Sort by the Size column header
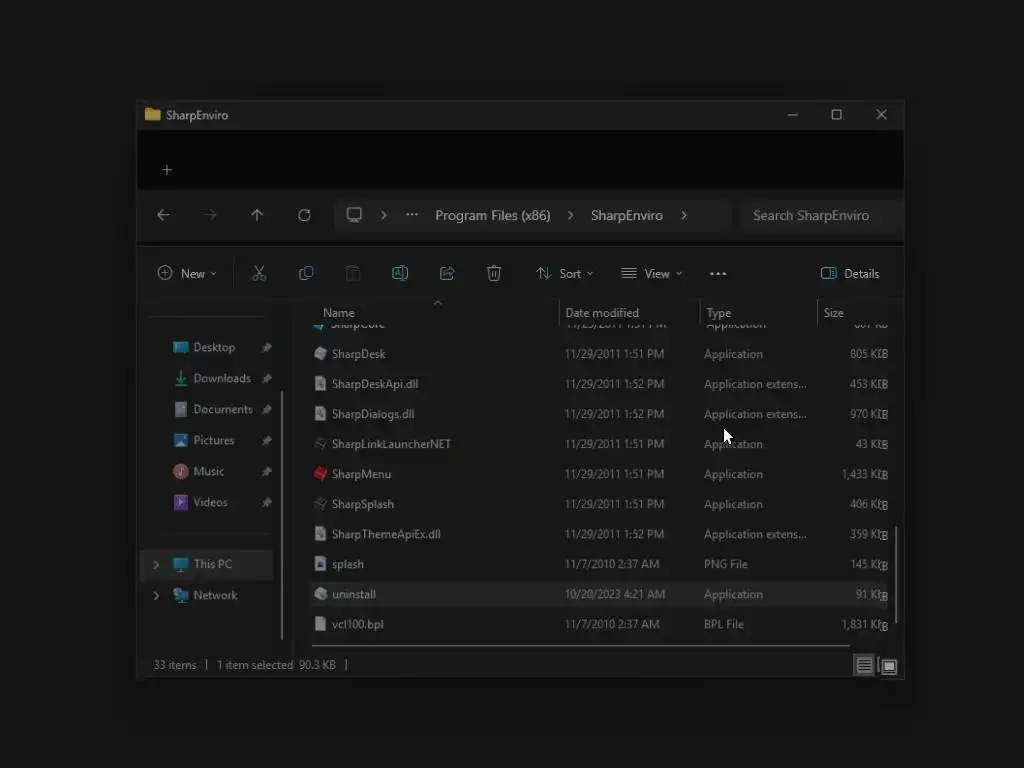Image resolution: width=1024 pixels, height=768 pixels. click(x=833, y=313)
